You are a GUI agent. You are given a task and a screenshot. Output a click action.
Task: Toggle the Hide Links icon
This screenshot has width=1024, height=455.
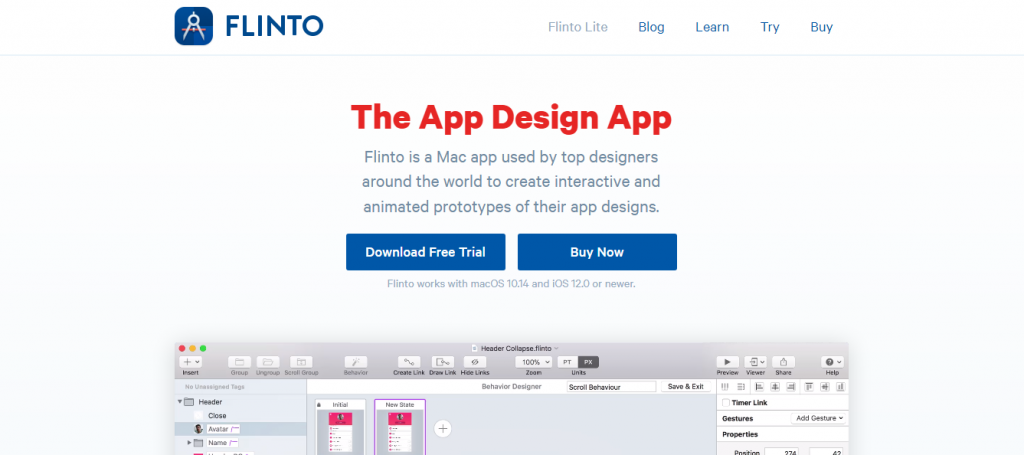click(475, 362)
